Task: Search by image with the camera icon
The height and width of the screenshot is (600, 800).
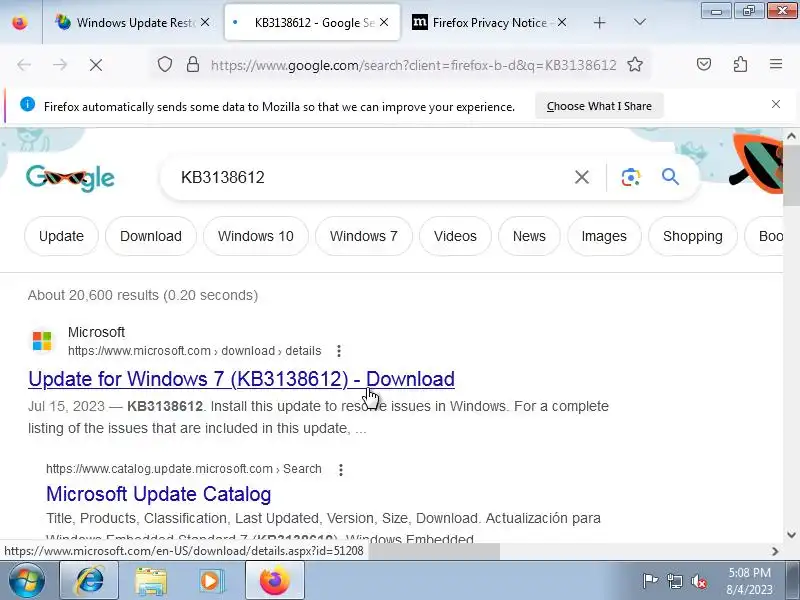Action: (631, 178)
